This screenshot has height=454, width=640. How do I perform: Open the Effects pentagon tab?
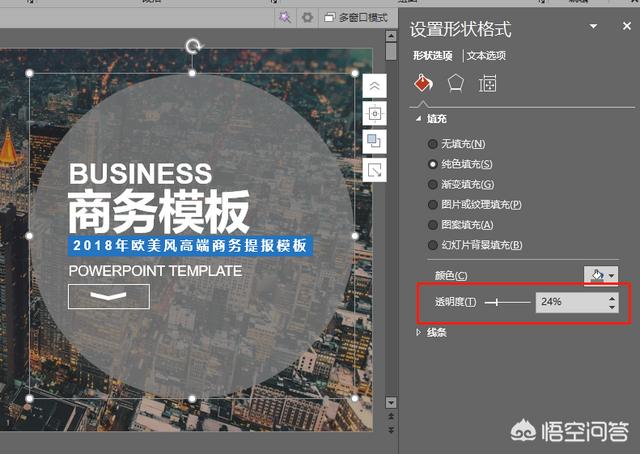pyautogui.click(x=456, y=83)
